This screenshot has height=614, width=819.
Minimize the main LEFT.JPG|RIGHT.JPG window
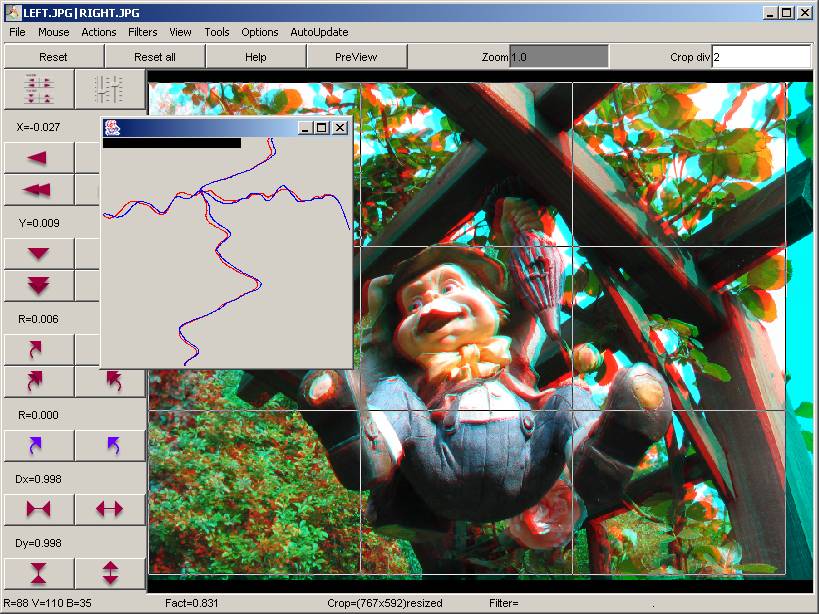[769, 13]
